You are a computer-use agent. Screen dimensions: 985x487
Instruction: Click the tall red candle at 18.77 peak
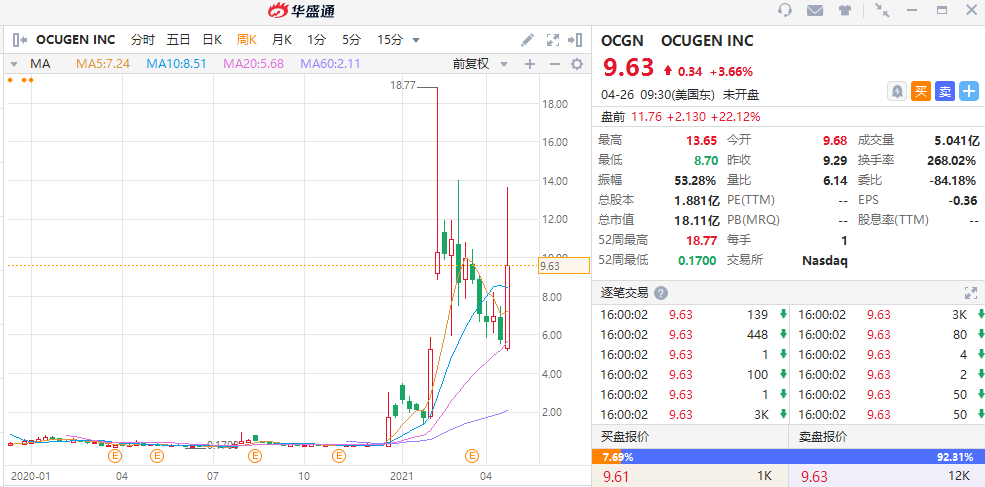pos(437,182)
